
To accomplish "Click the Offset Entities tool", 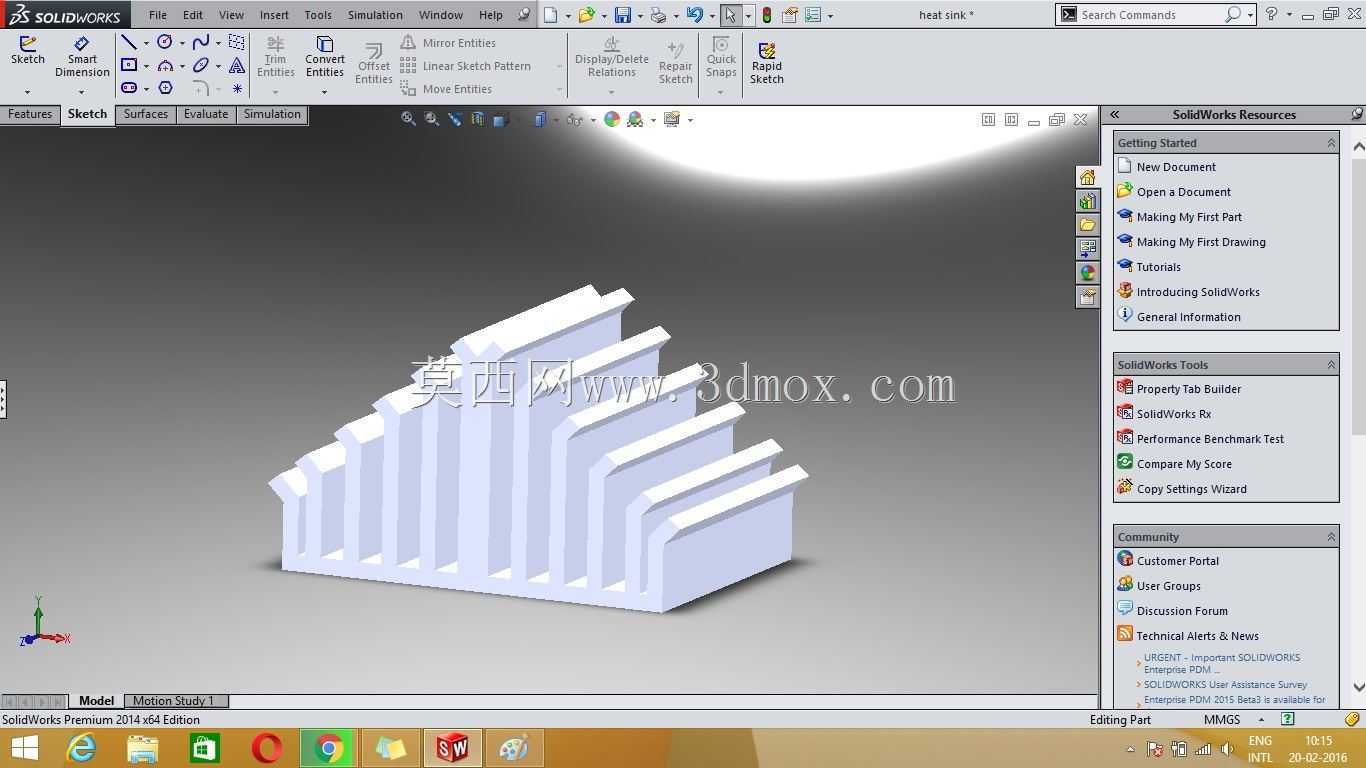I will (x=374, y=64).
